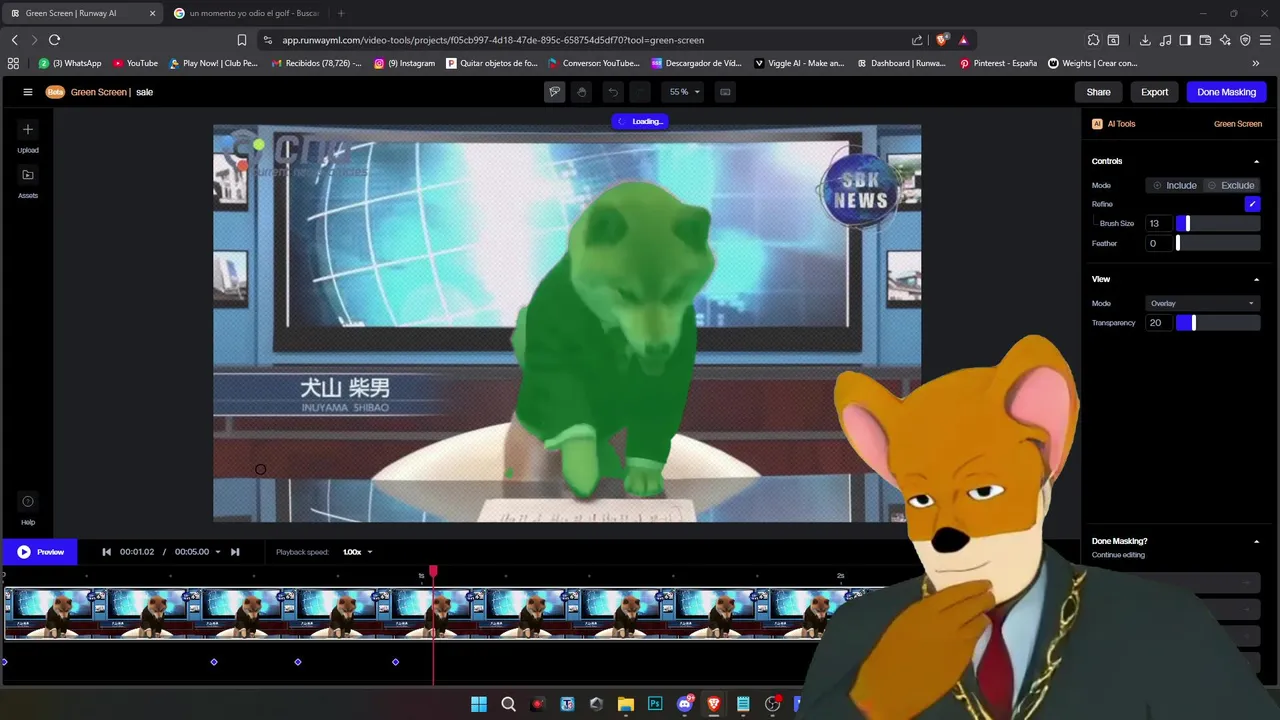Open the 55% zoom level dropdown
This screenshot has width=1280, height=720.
pyautogui.click(x=685, y=92)
